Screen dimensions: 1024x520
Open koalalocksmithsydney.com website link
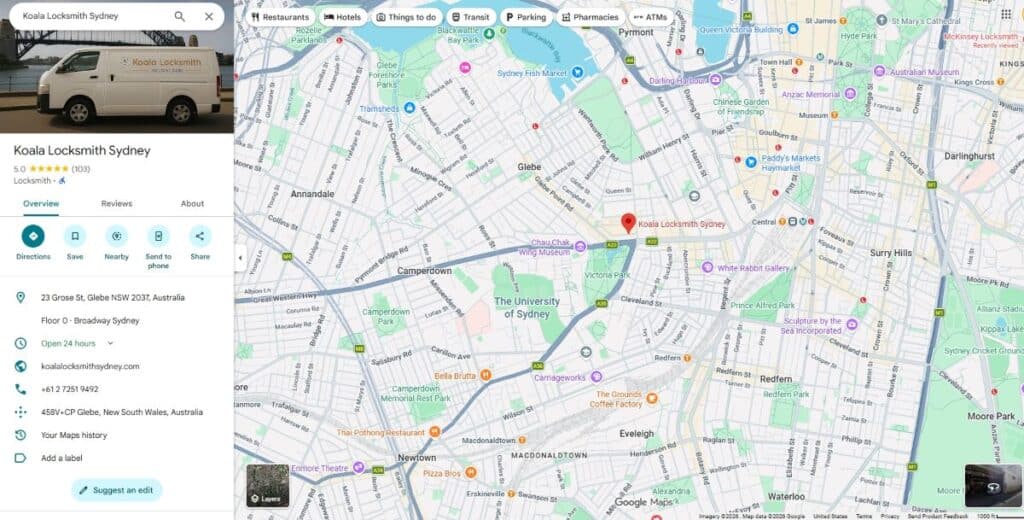click(90, 366)
